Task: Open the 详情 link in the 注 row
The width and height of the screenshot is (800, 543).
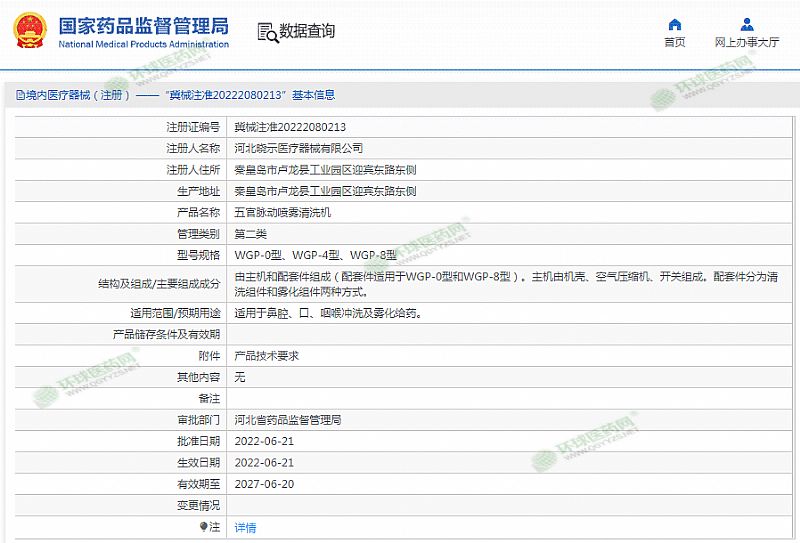Action: pyautogui.click(x=245, y=527)
